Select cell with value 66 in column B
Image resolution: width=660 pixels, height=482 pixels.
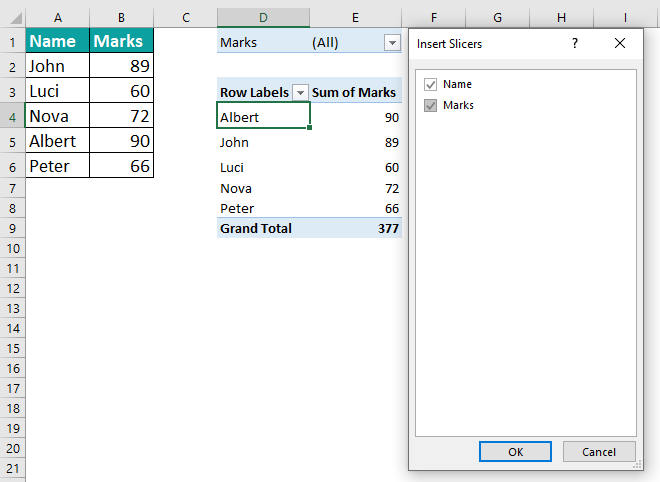click(x=121, y=165)
